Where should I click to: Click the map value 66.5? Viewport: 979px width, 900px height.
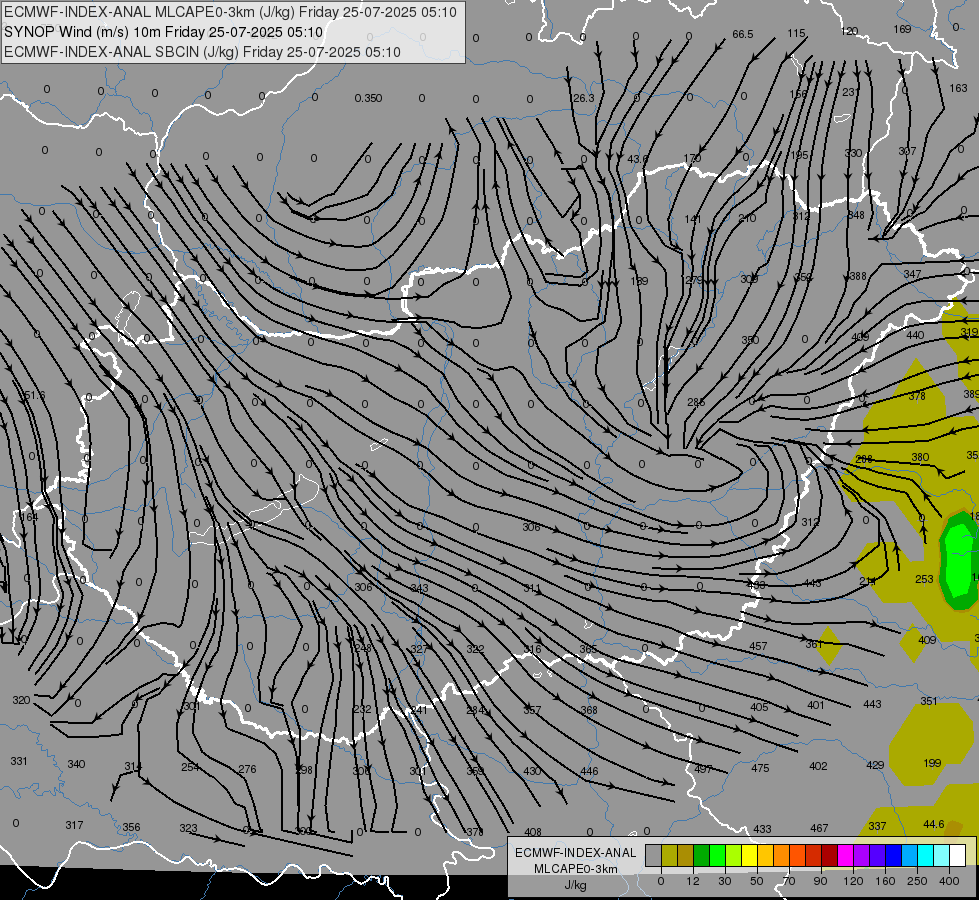[x=743, y=34]
